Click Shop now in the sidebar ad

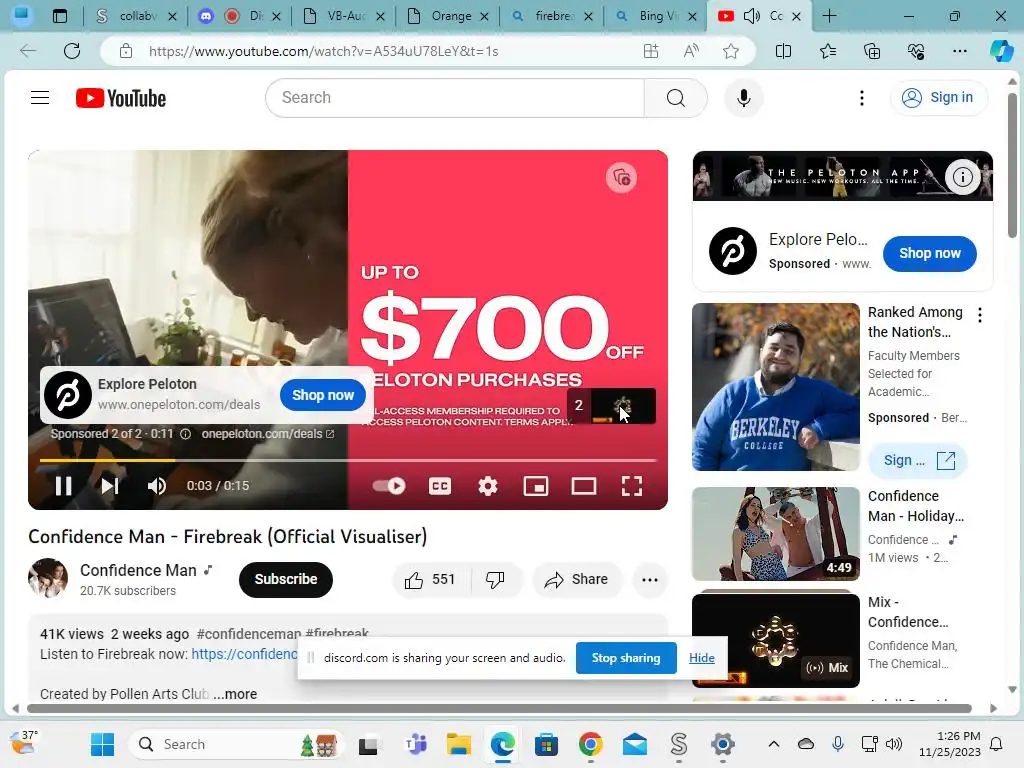point(929,253)
